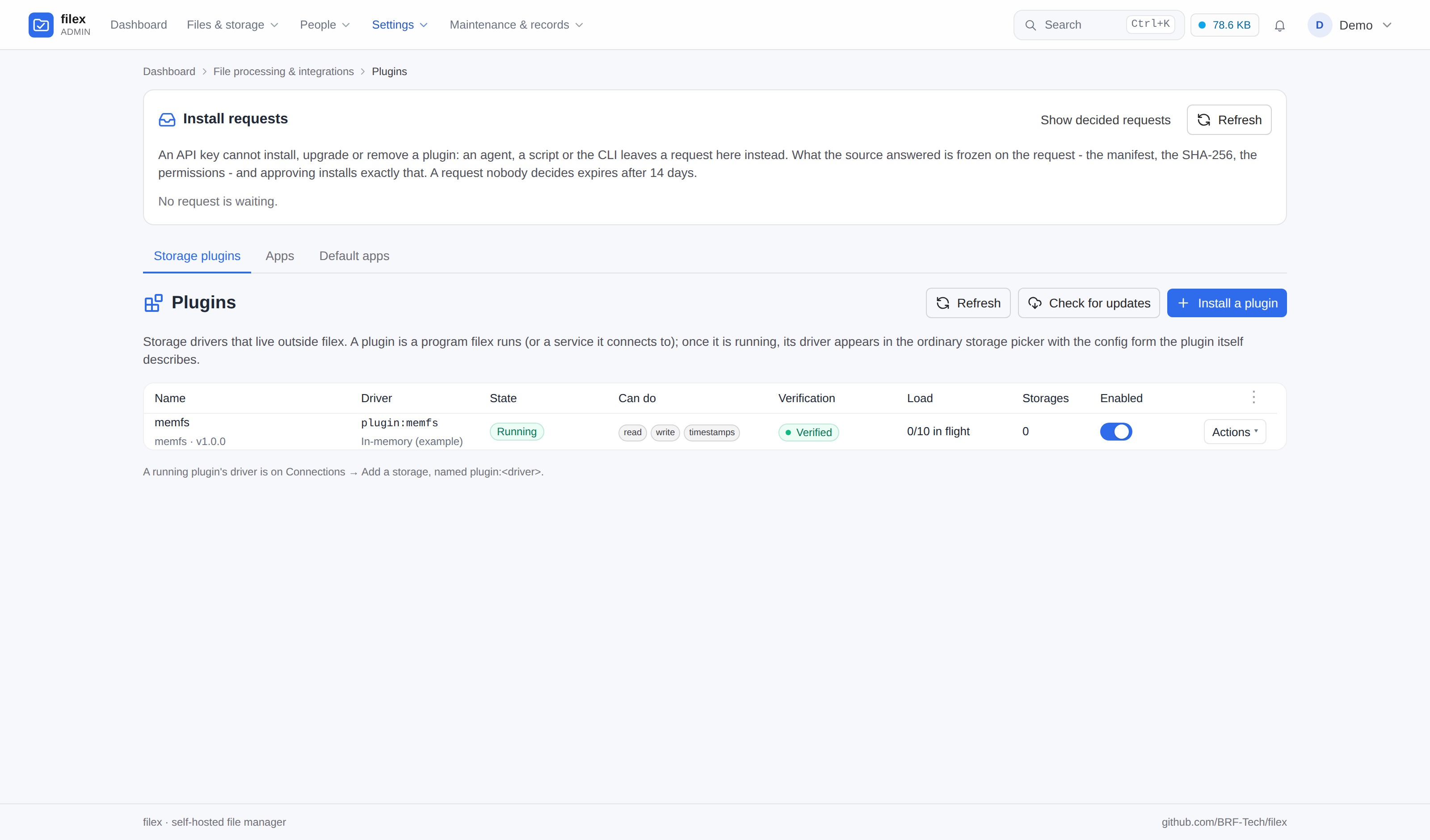Viewport: 1430px width, 840px height.
Task: Click the Storages column header
Action: [x=1045, y=399]
